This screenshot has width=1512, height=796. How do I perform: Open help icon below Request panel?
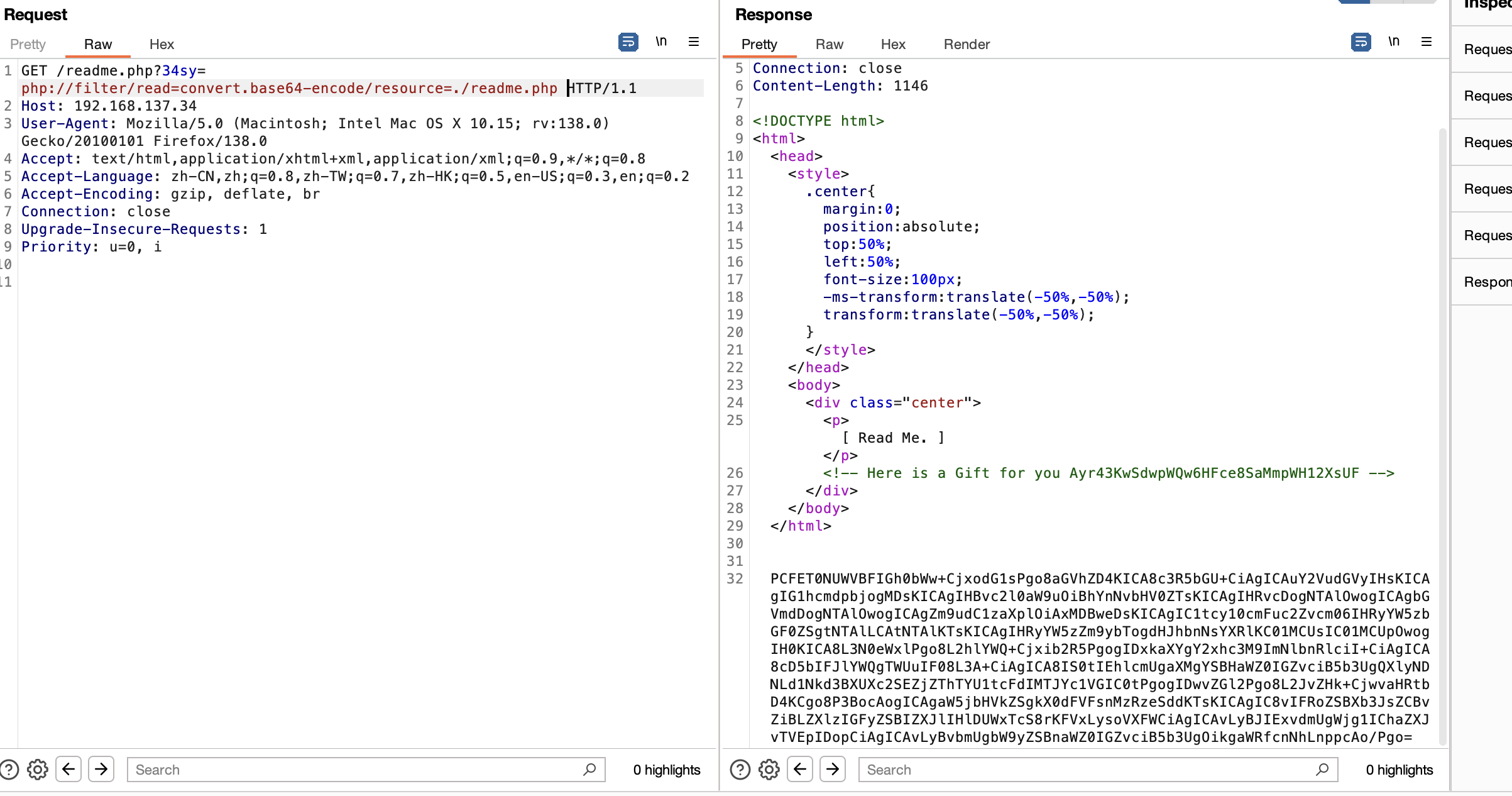[x=9, y=770]
